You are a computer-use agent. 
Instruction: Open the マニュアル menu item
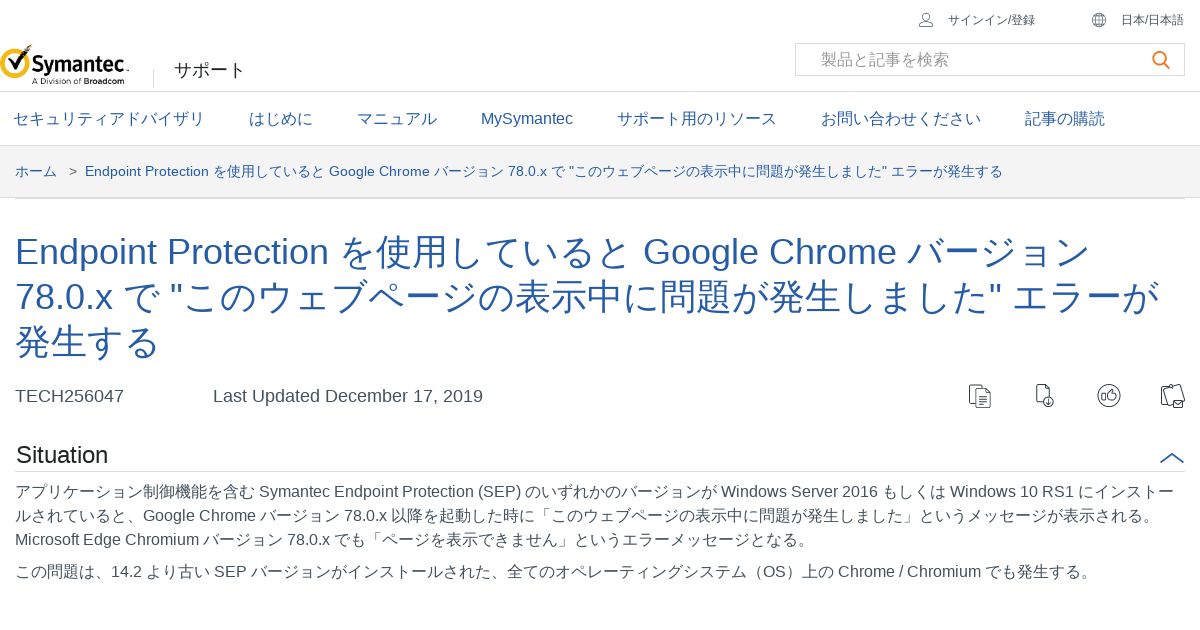click(x=397, y=119)
